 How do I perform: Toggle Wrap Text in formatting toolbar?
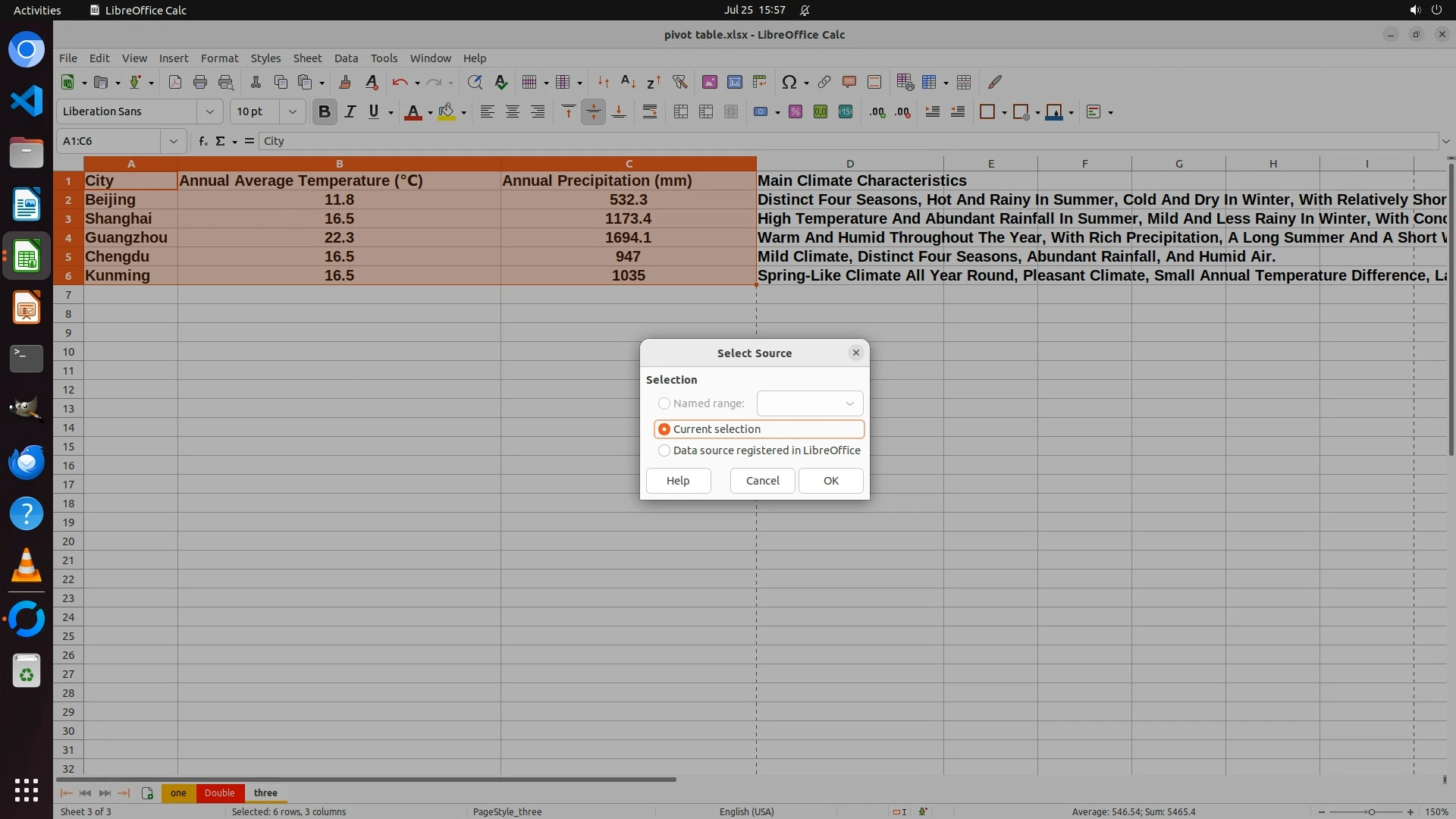[x=650, y=111]
